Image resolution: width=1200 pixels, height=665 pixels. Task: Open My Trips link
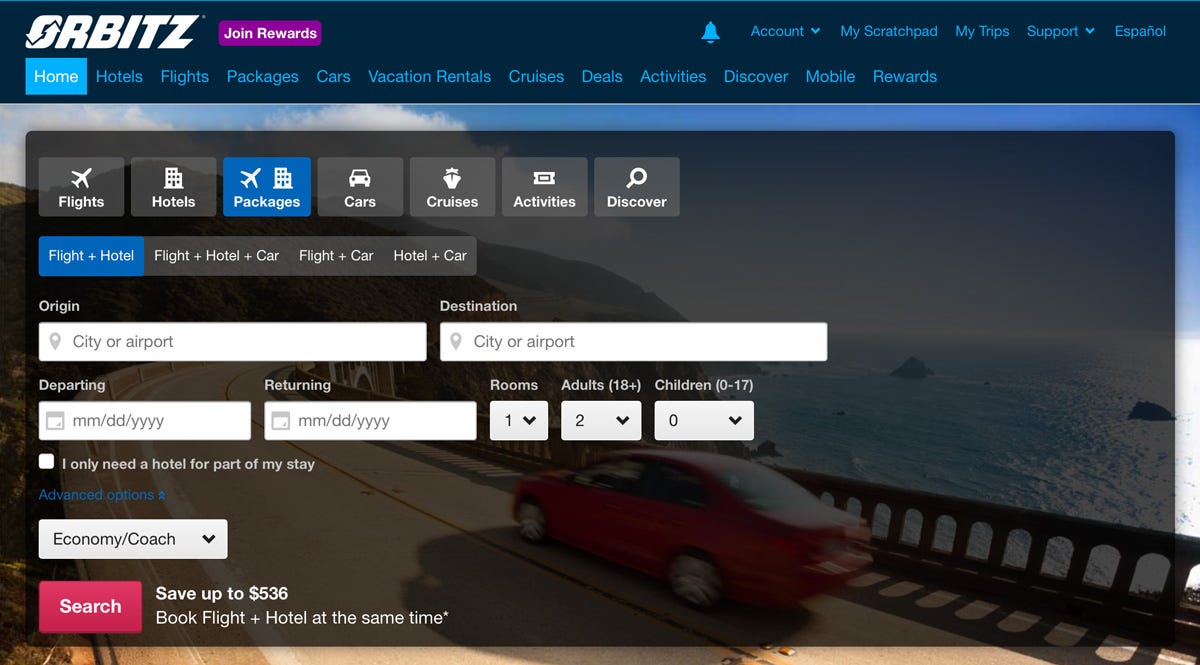[x=982, y=31]
